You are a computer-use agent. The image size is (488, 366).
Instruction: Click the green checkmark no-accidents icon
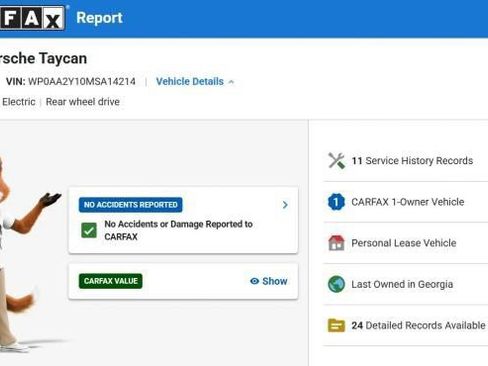point(89,230)
